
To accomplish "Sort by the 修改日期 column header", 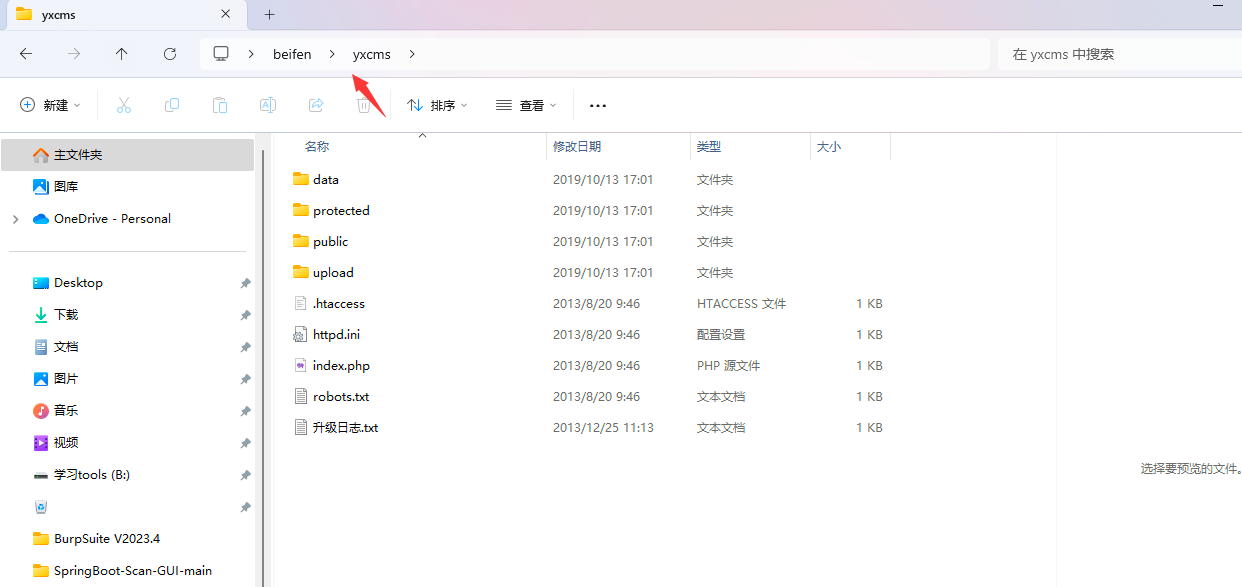I will pyautogui.click(x=577, y=147).
